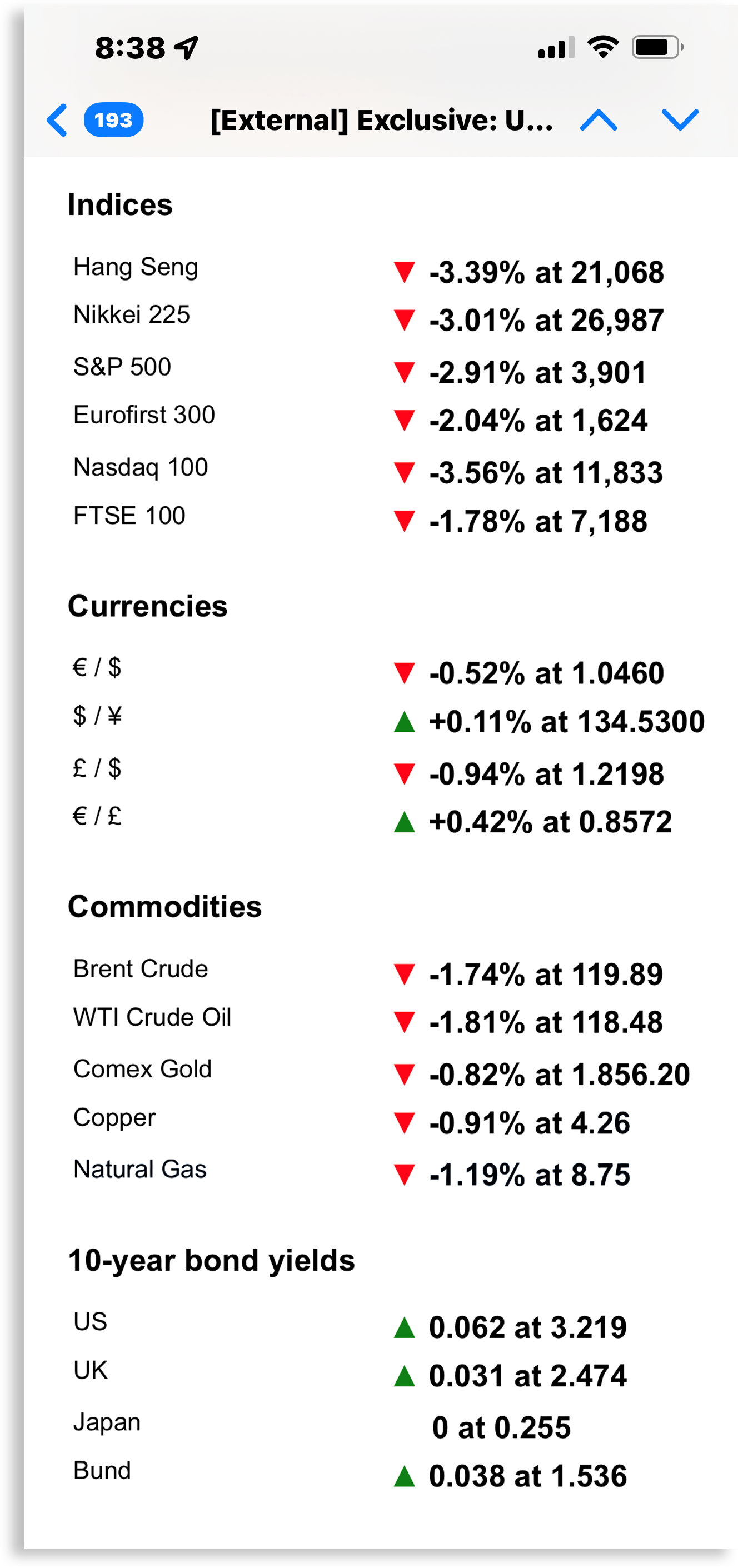
Task: Tap the location arrow in status bar
Action: [x=186, y=47]
